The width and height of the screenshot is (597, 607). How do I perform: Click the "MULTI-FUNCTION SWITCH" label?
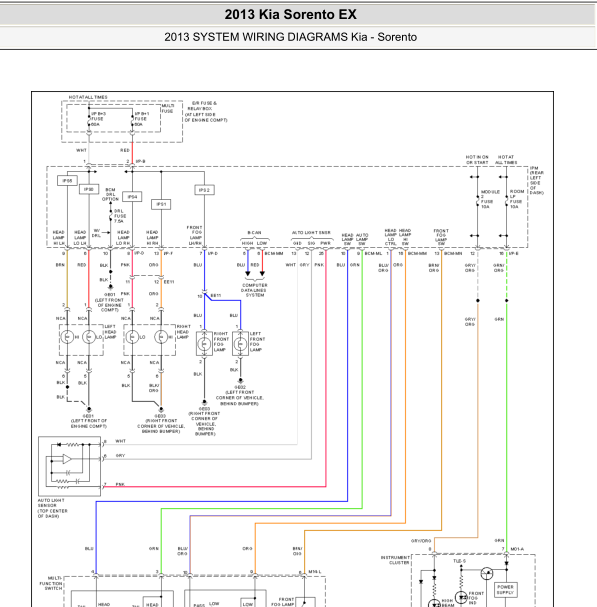51,583
